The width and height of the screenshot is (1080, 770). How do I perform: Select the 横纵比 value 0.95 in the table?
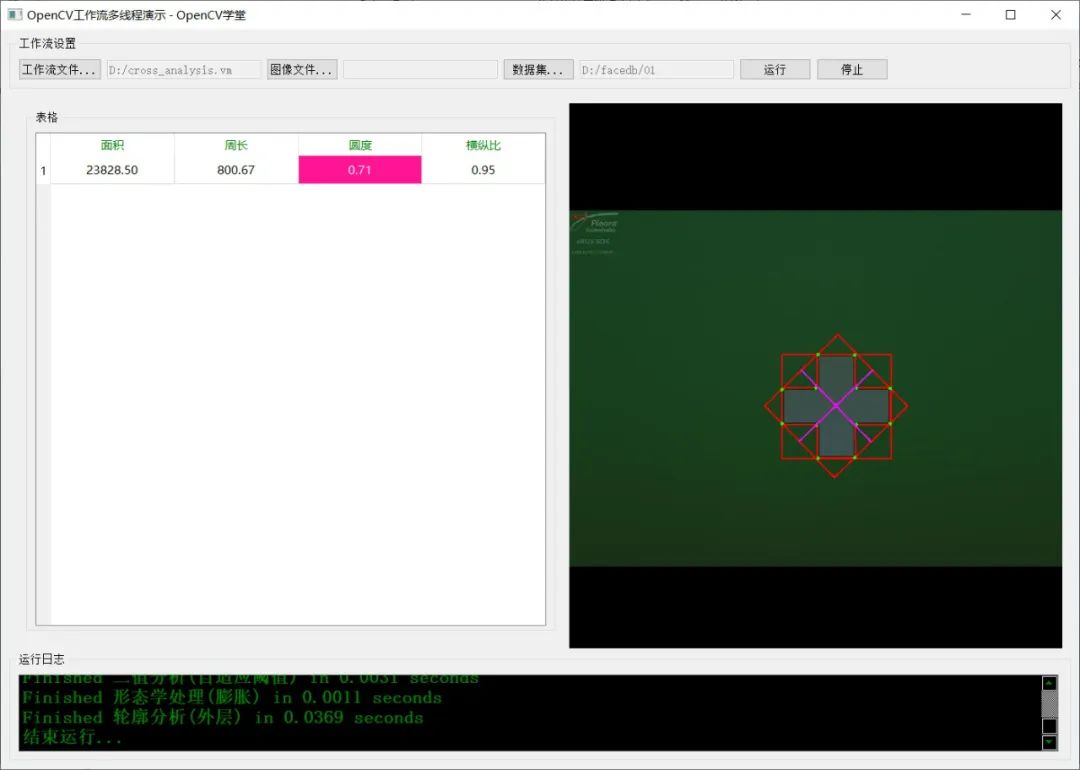point(483,170)
